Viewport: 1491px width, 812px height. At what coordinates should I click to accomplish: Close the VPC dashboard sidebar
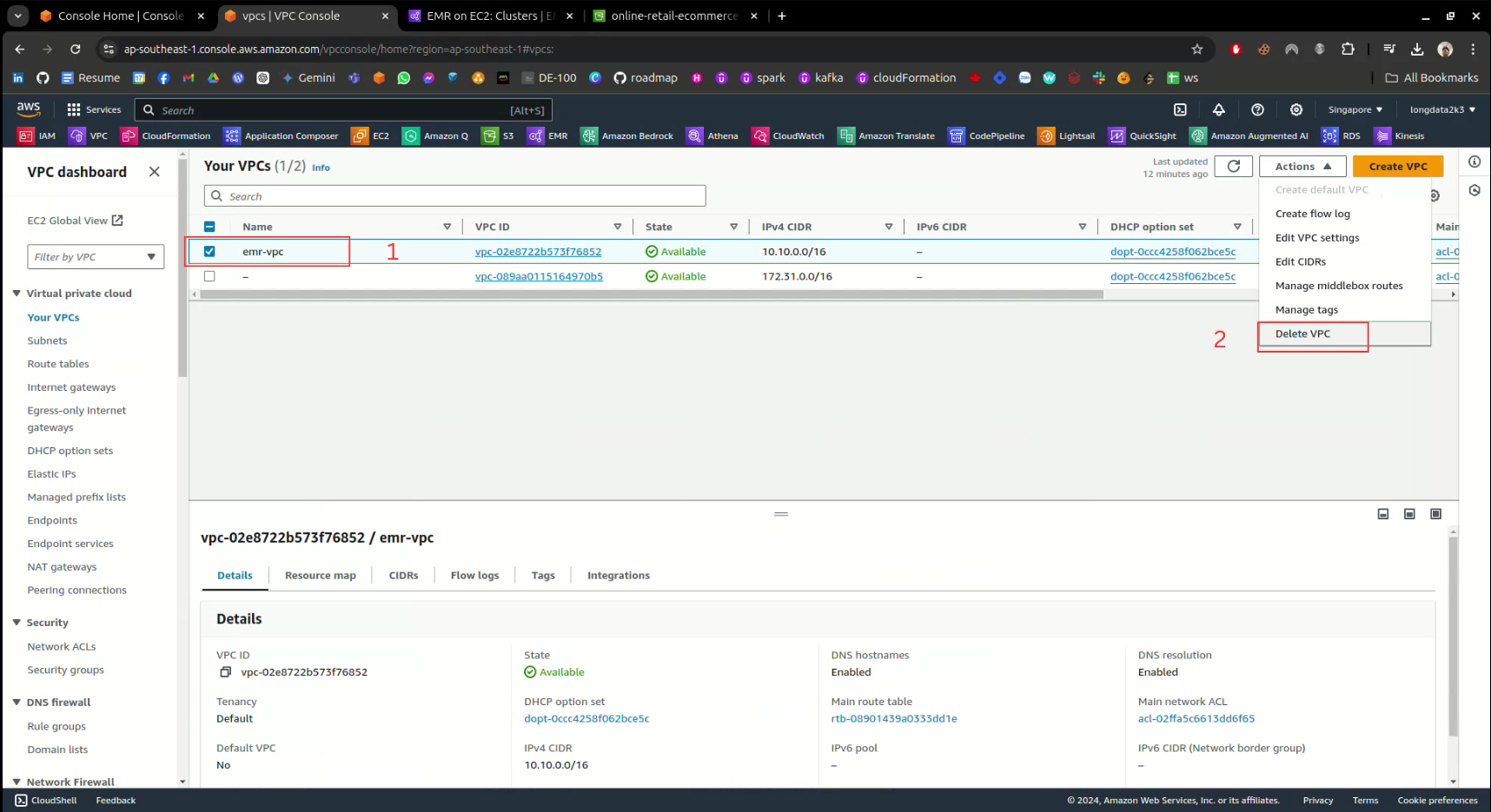(154, 172)
